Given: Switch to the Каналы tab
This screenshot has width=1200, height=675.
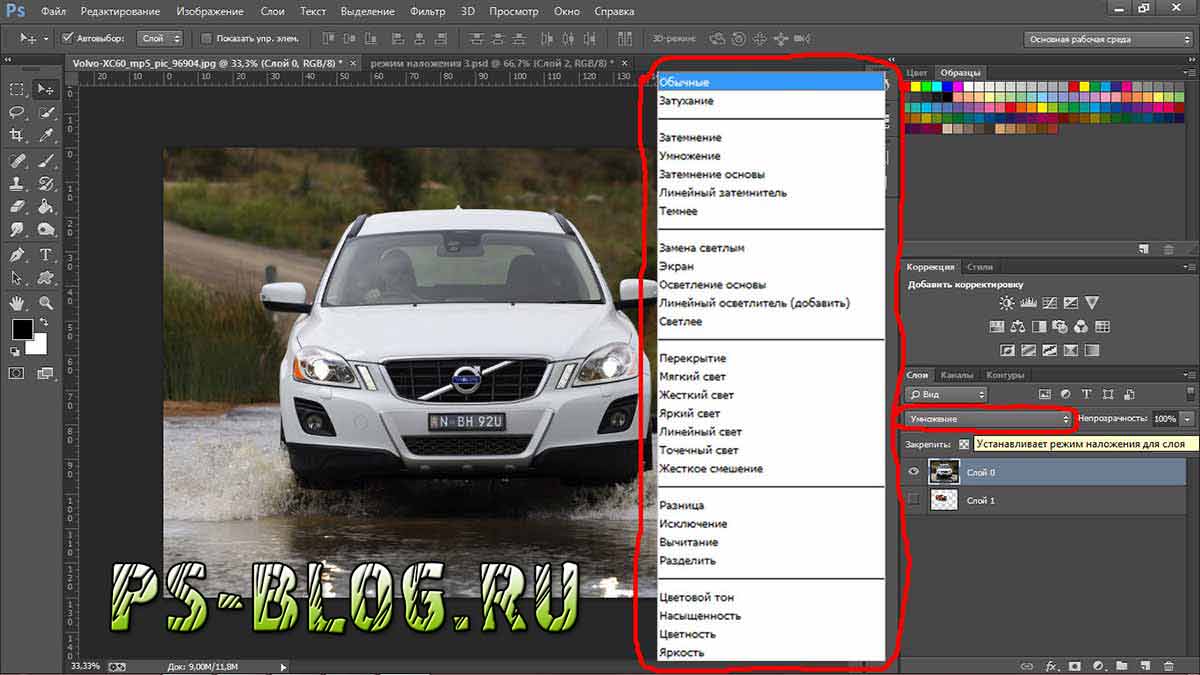Looking at the screenshot, I should [957, 375].
